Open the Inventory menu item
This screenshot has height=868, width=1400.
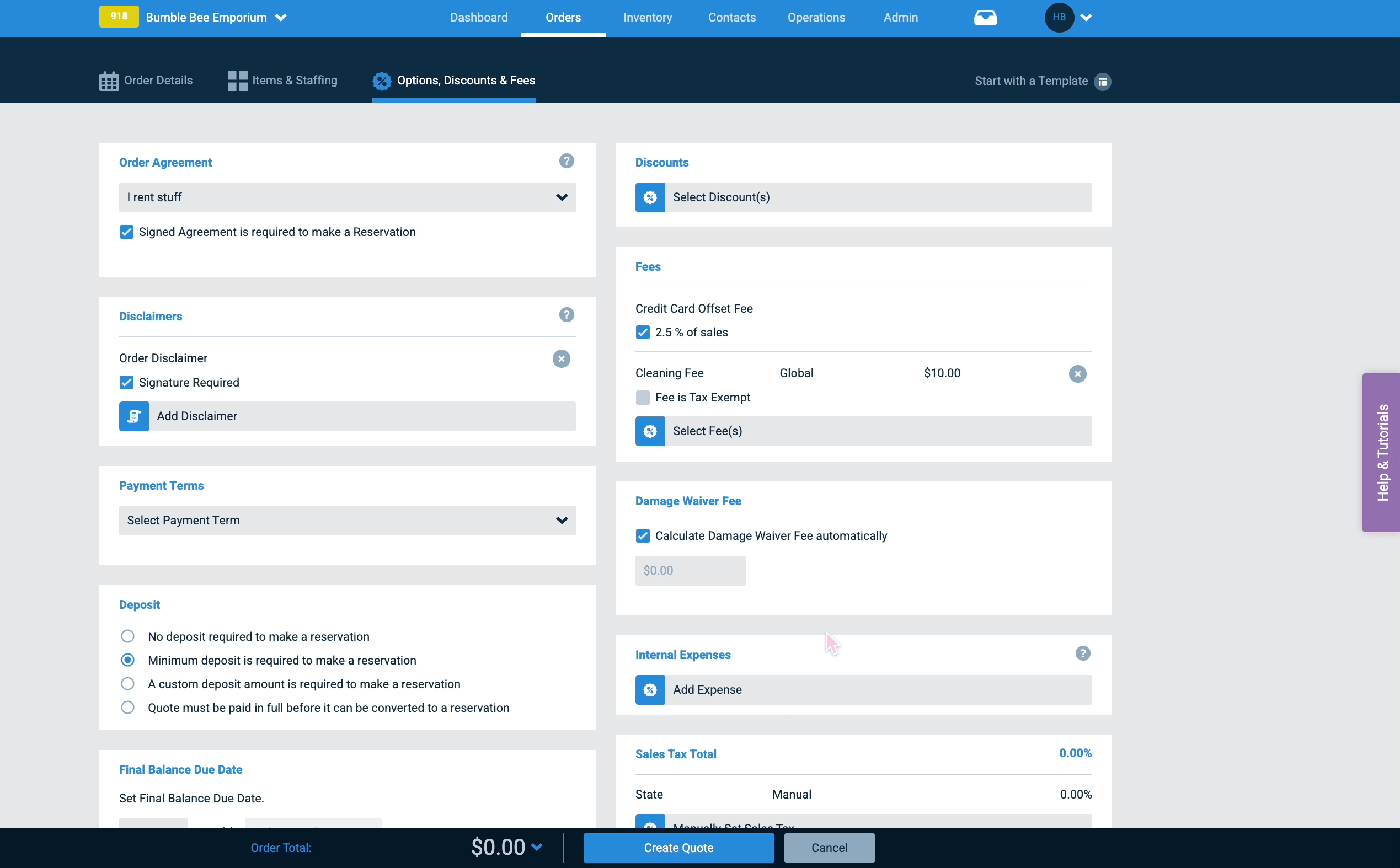click(648, 18)
